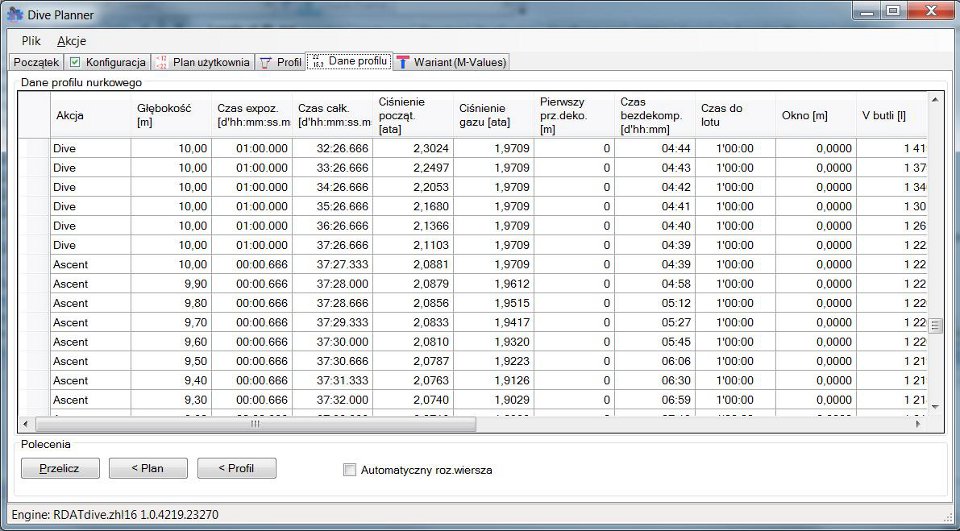Click the table's vertical scrollbar down arrow
Image resolution: width=960 pixels, height=531 pixels.
tap(936, 407)
